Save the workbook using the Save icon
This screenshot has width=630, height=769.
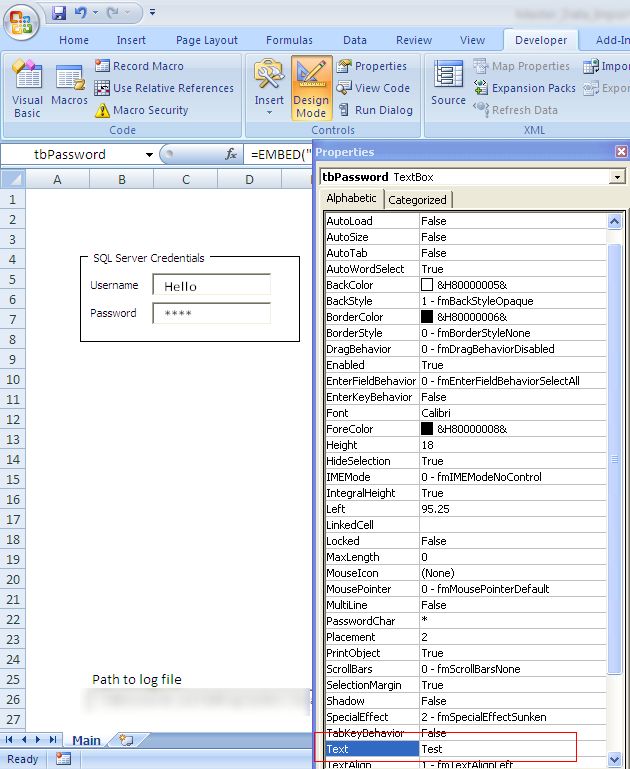pos(59,13)
